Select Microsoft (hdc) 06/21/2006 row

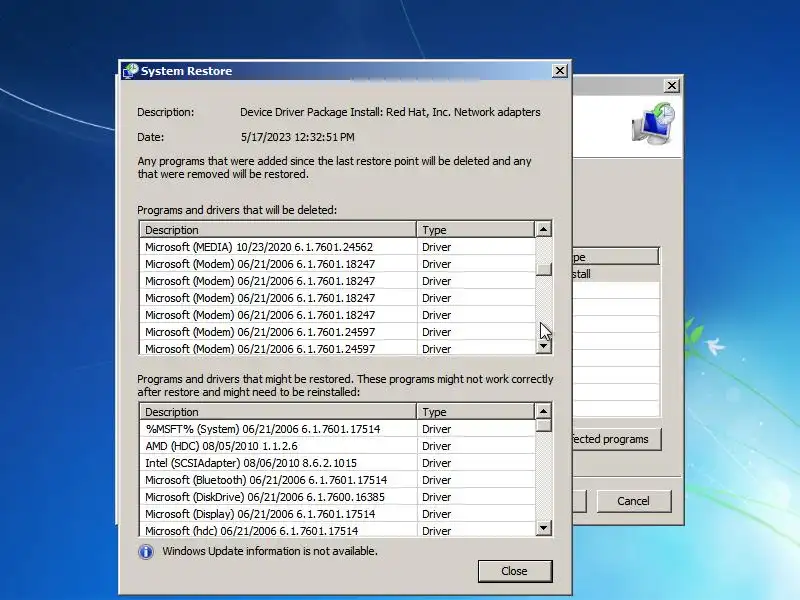click(337, 530)
